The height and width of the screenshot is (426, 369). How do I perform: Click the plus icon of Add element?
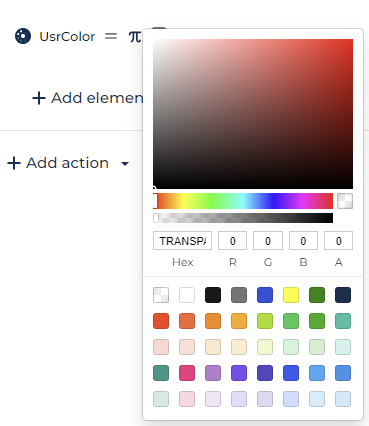point(39,98)
